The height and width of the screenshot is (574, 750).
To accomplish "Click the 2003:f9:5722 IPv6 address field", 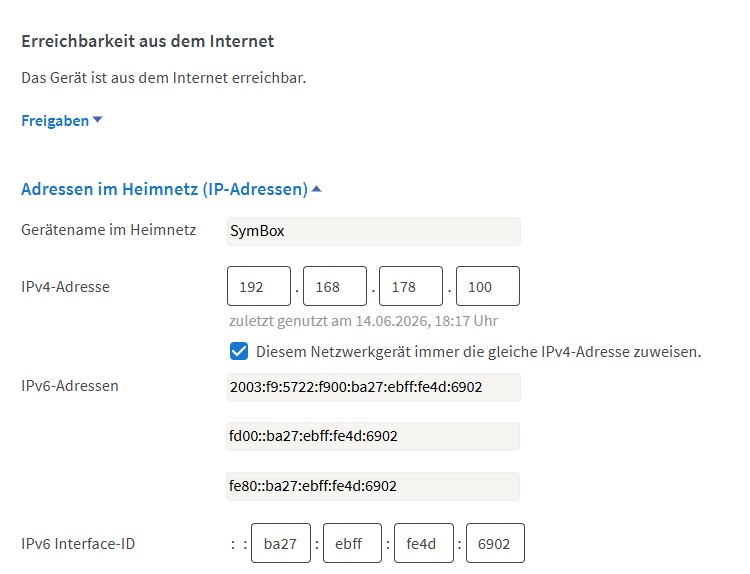I will tap(374, 387).
